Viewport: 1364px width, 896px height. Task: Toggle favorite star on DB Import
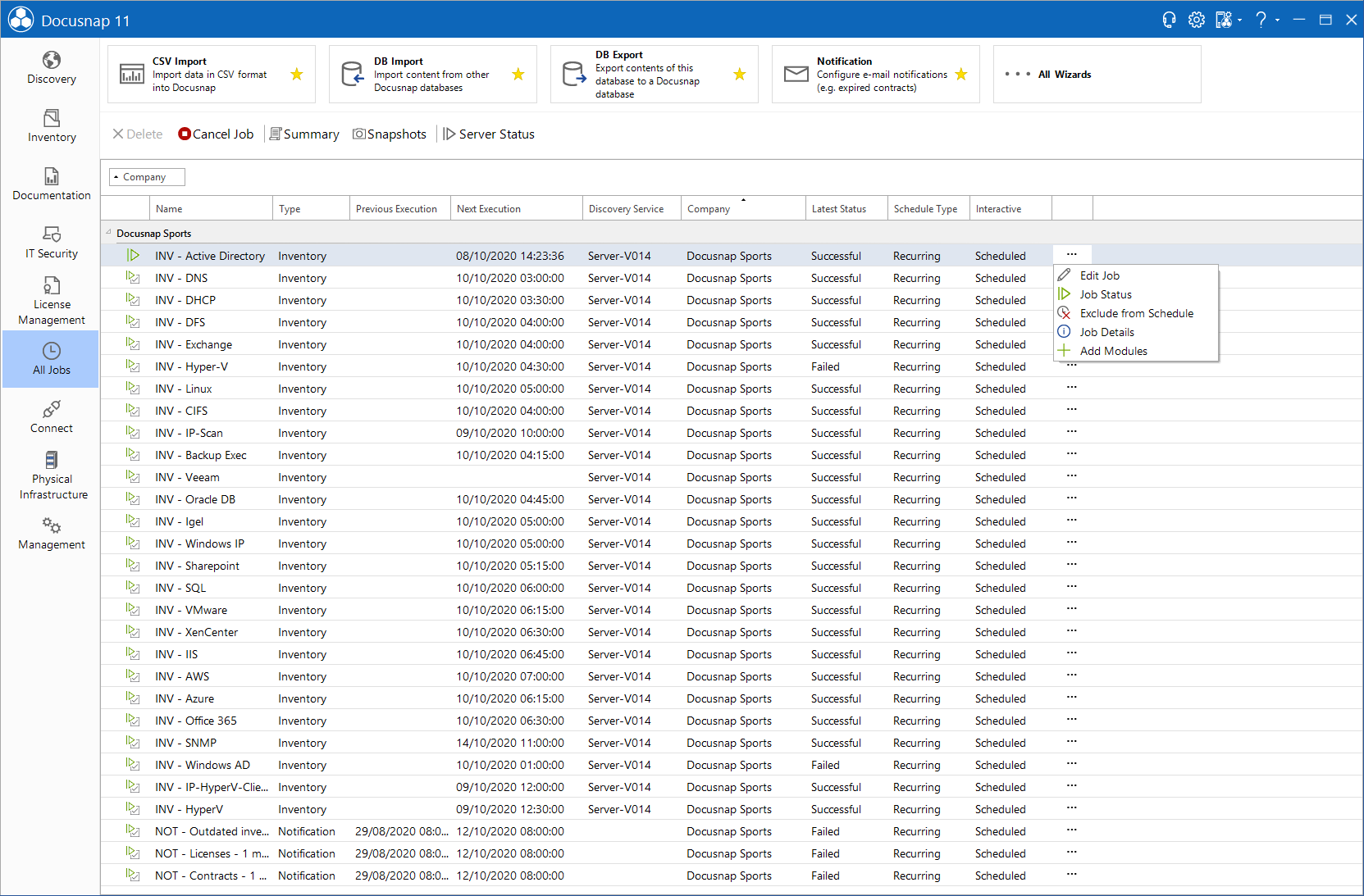[518, 75]
